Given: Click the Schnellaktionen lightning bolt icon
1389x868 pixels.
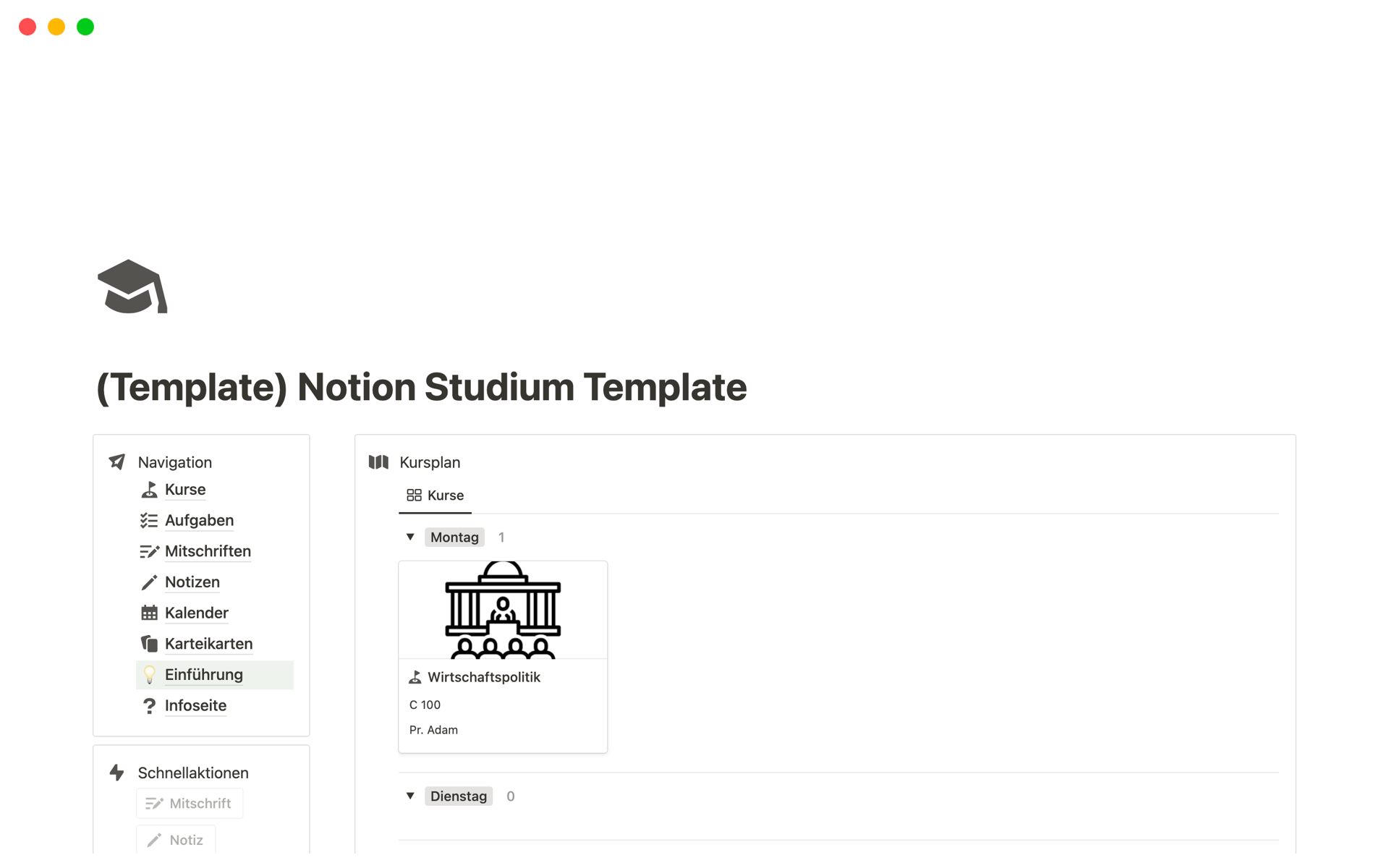Looking at the screenshot, I should (x=117, y=773).
